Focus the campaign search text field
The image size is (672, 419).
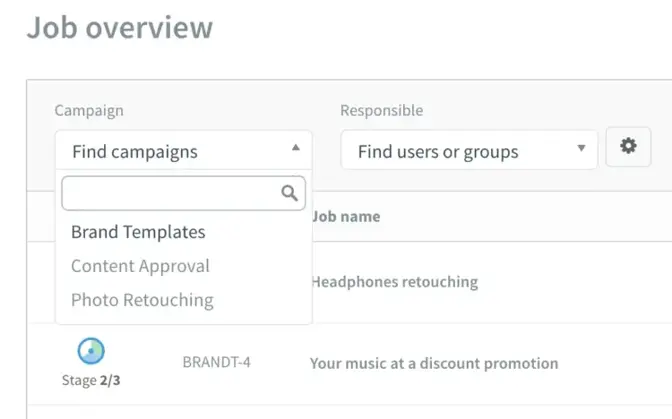coord(170,194)
